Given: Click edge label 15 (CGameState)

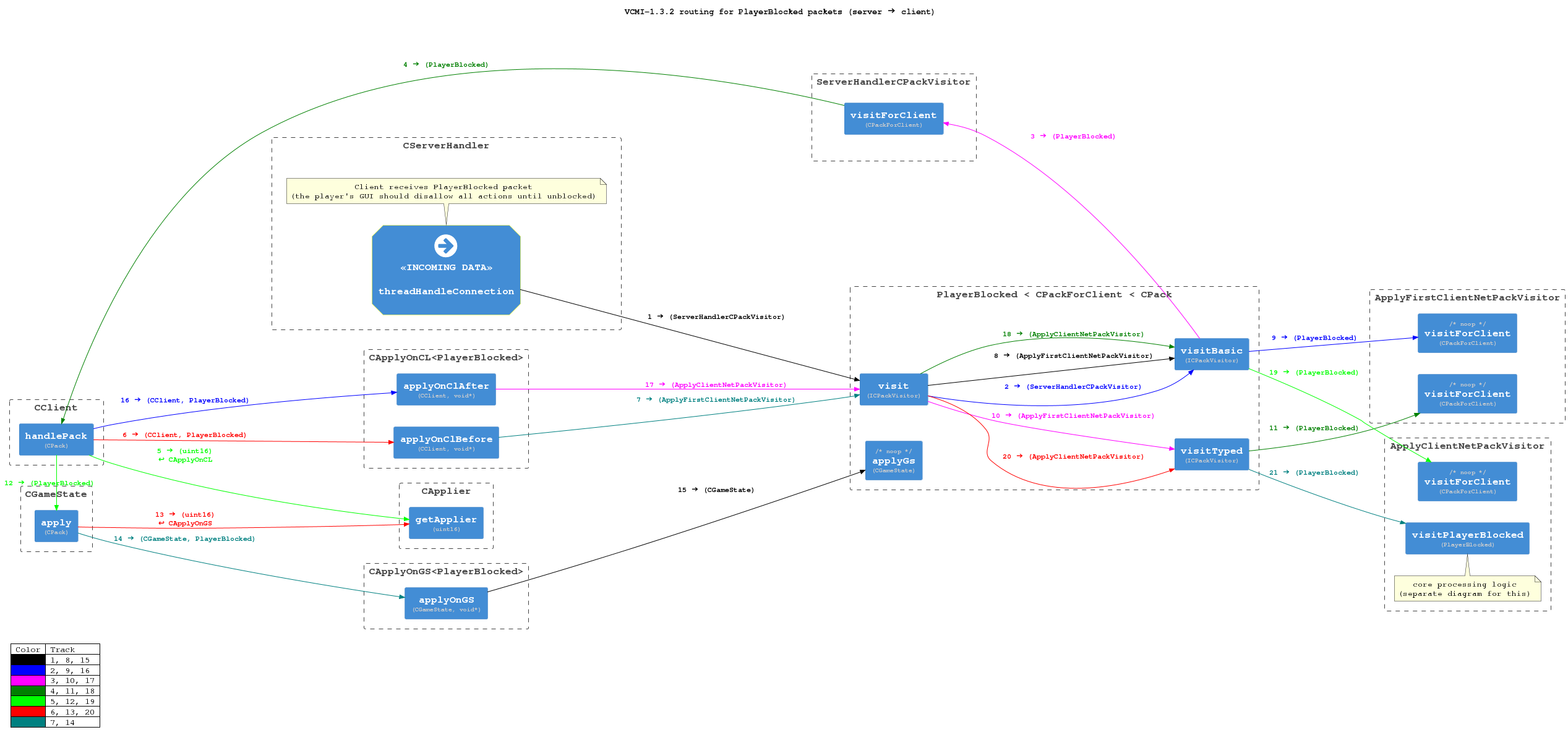Looking at the screenshot, I should 716,490.
